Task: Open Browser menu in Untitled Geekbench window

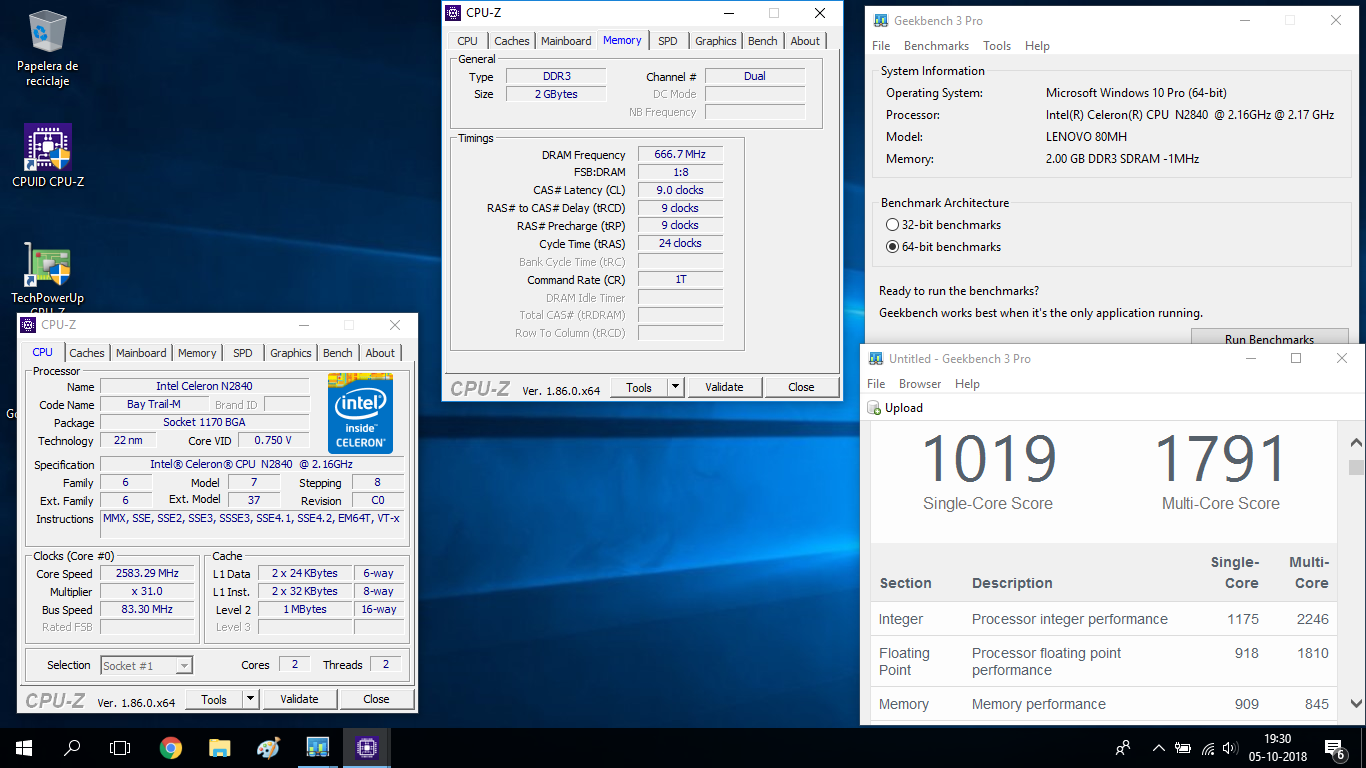Action: click(920, 384)
